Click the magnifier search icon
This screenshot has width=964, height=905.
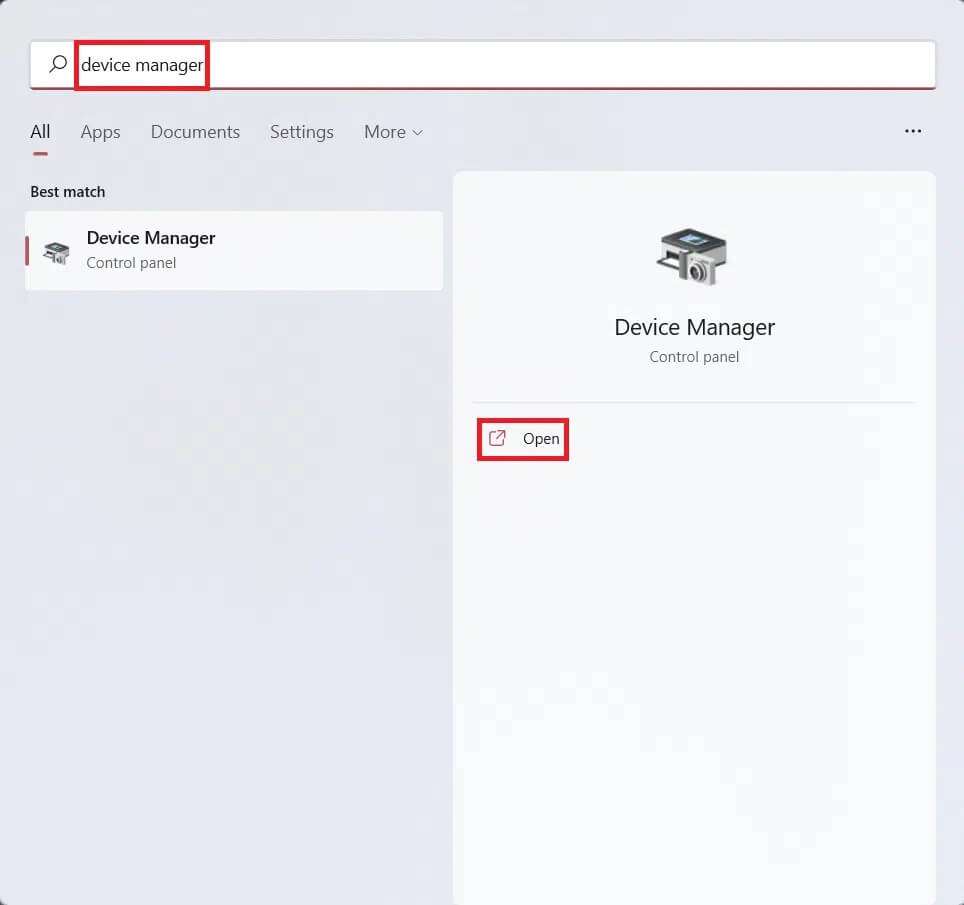click(58, 63)
